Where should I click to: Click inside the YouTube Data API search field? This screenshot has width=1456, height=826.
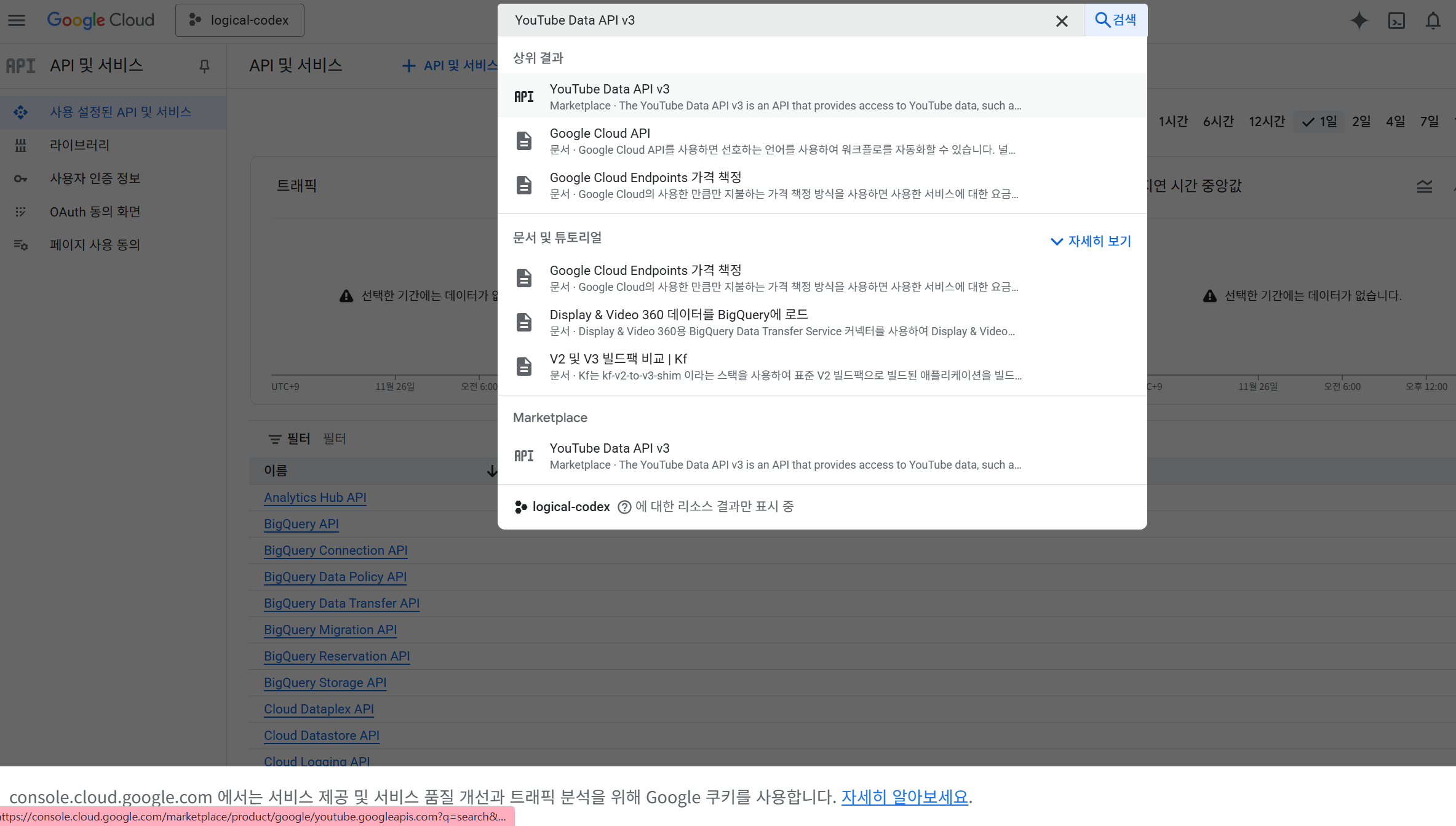coord(769,20)
